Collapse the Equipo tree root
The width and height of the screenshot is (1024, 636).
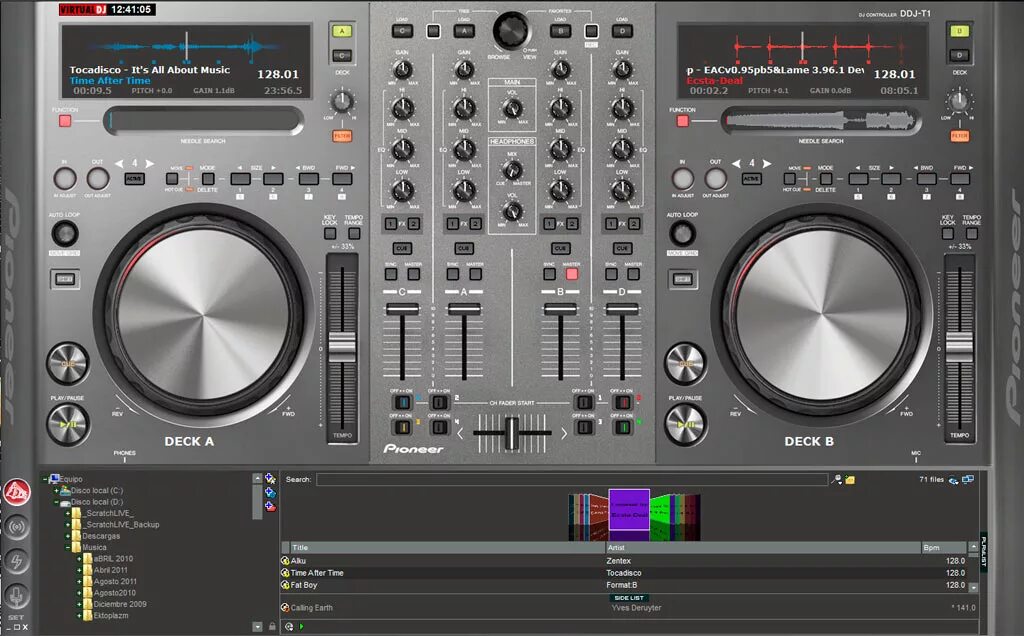pos(45,479)
